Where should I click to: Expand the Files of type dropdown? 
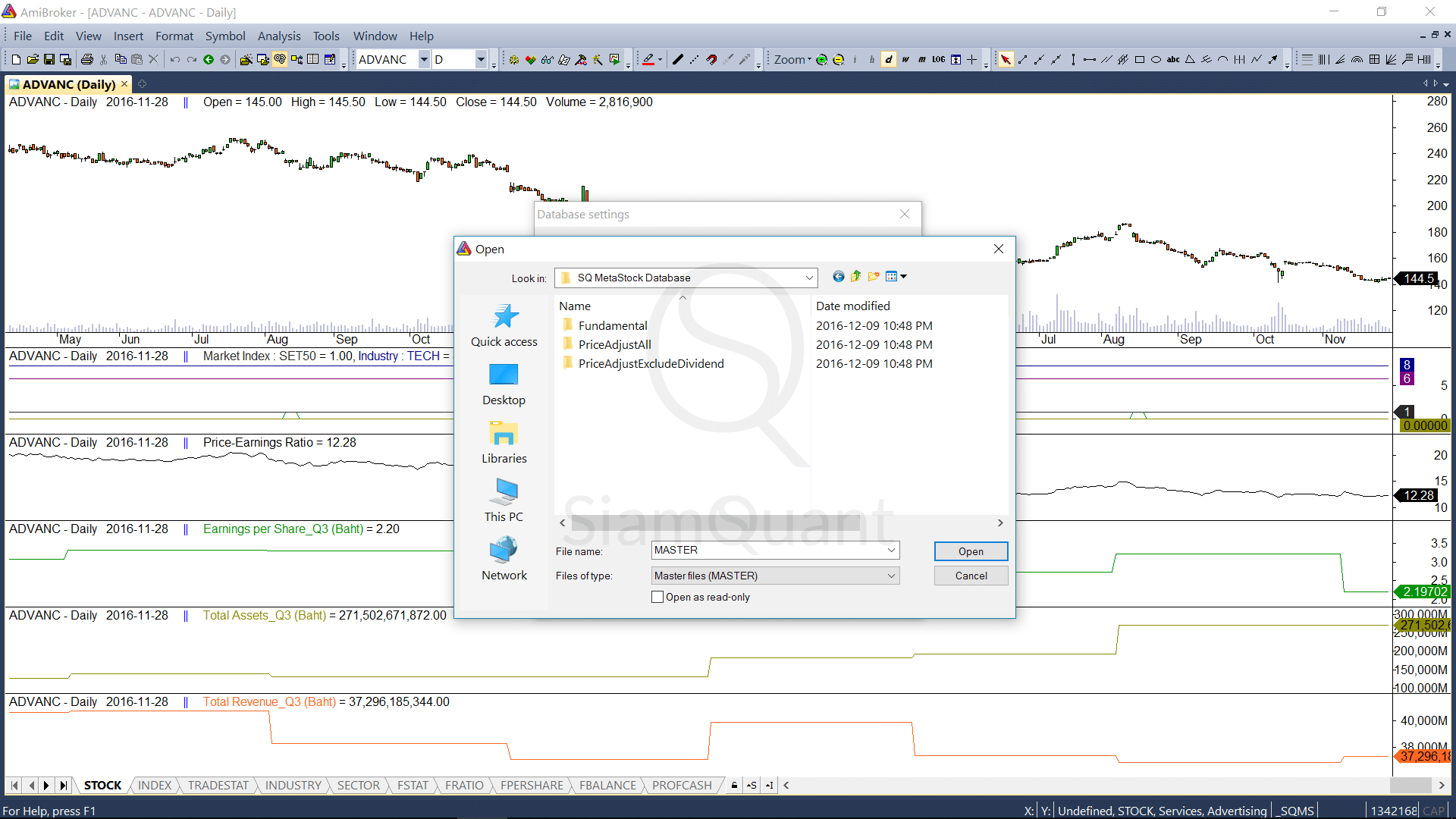coord(891,576)
